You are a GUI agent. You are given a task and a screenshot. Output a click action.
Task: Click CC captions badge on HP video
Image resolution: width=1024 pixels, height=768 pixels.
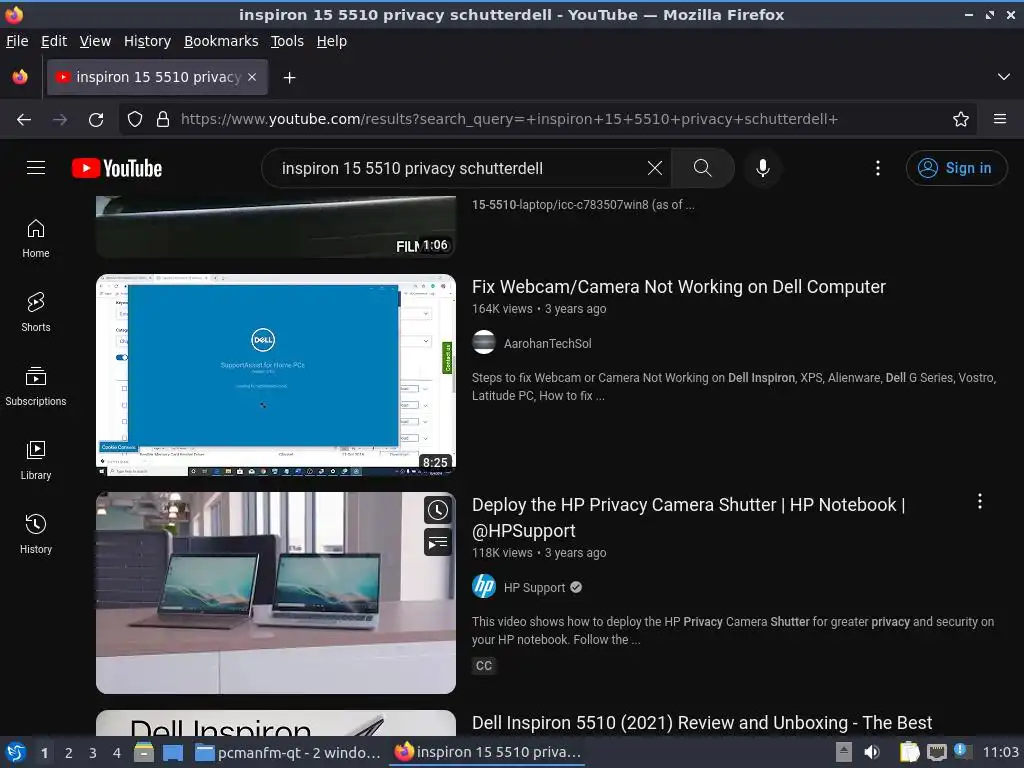coord(484,665)
